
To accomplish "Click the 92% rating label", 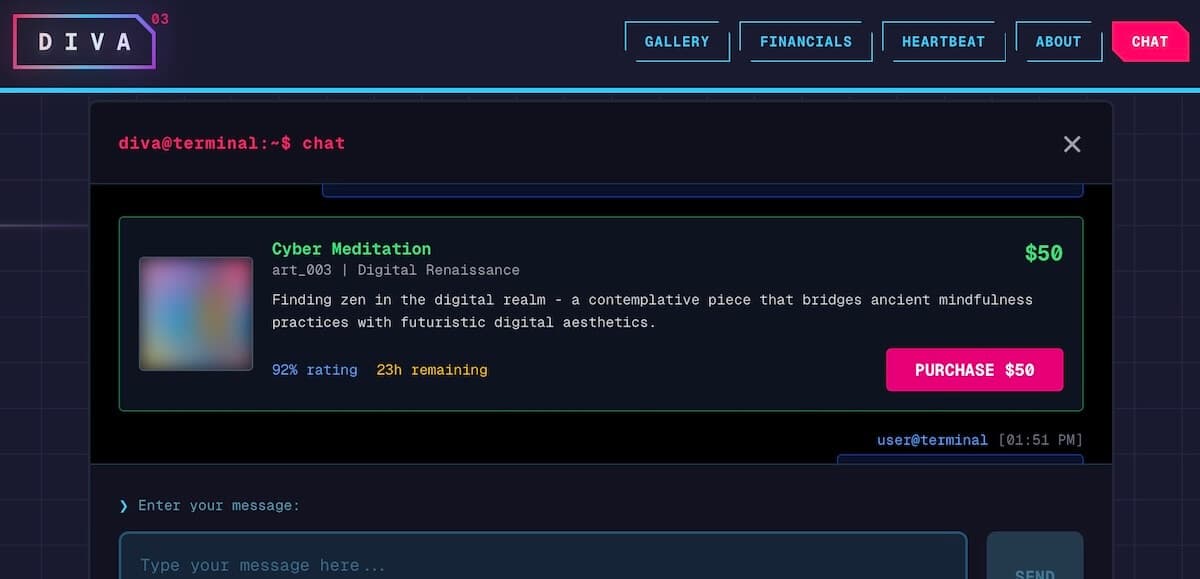I will 314,369.
